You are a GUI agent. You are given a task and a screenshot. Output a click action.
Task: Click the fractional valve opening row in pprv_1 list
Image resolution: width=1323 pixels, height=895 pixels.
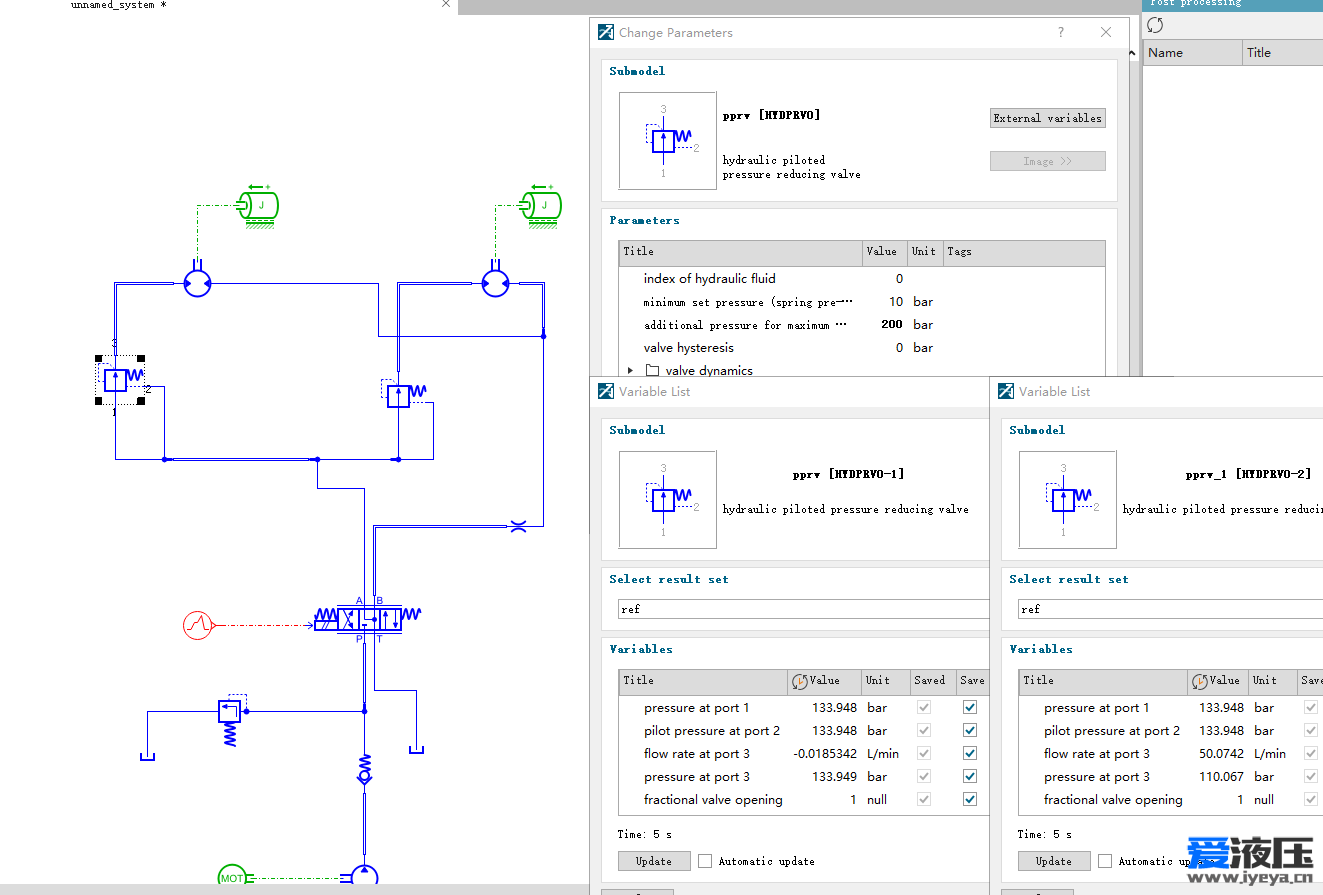(x=1170, y=800)
